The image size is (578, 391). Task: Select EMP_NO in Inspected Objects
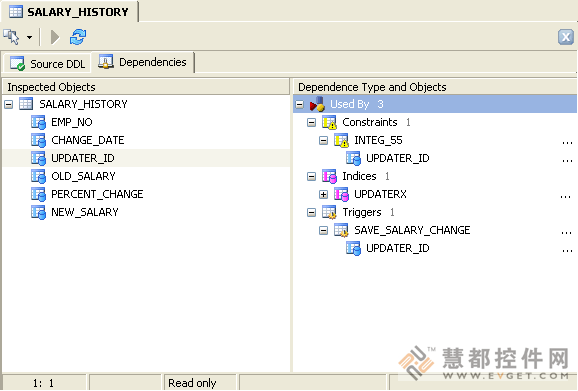(x=72, y=122)
